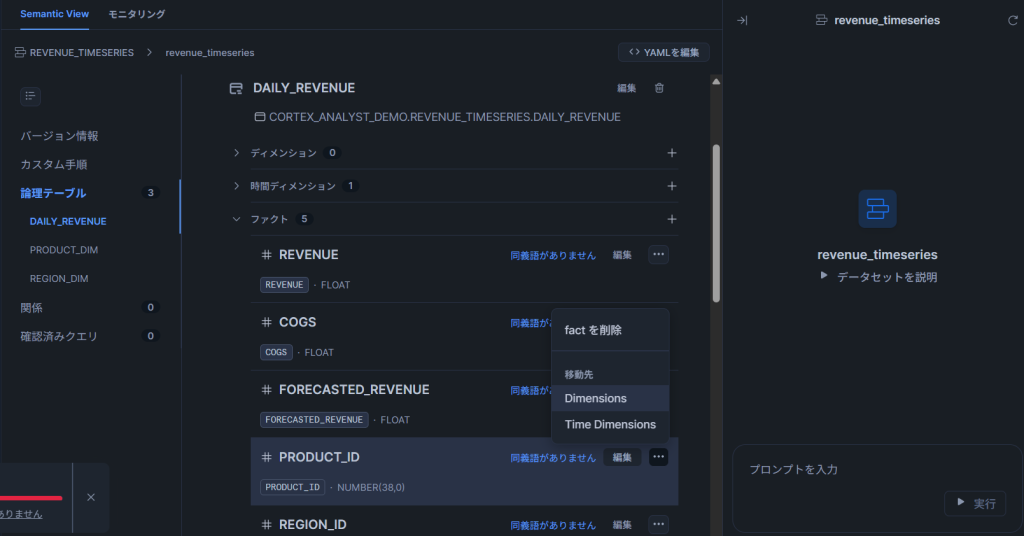Refresh the revenue_timeseries chat panel
The image size is (1024, 536).
(x=1012, y=20)
